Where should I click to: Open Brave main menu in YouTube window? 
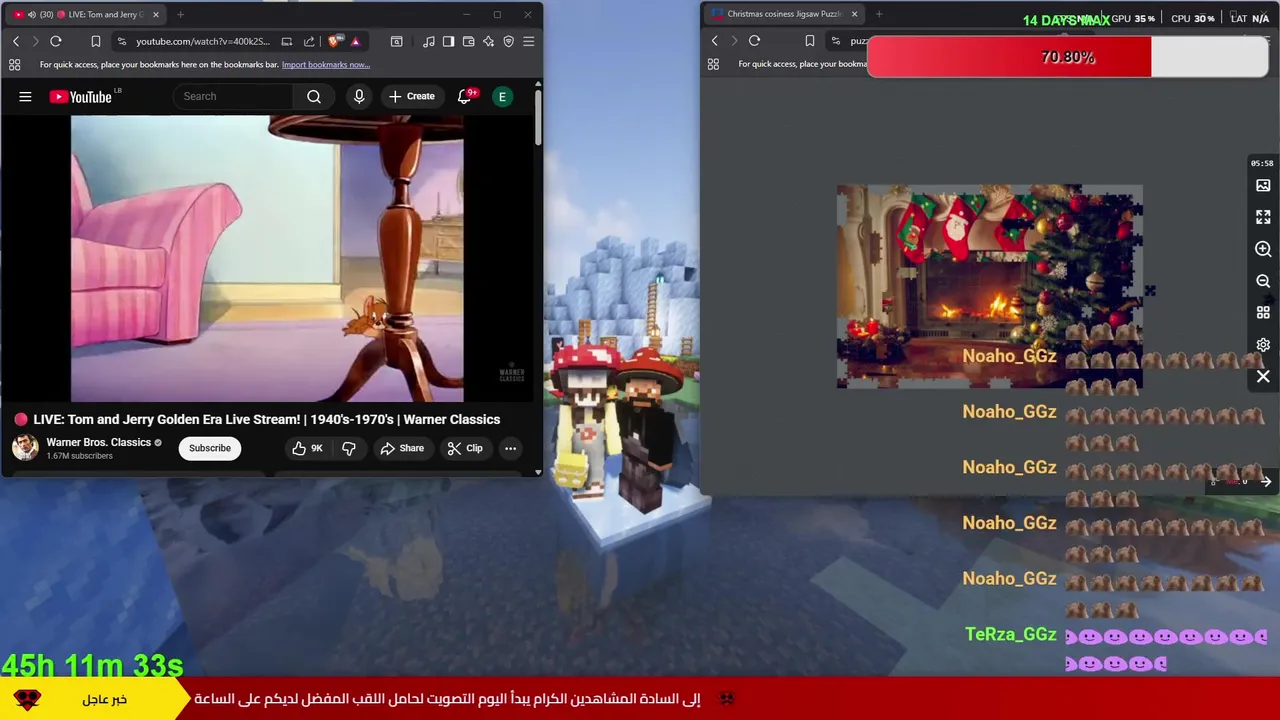coord(529,41)
